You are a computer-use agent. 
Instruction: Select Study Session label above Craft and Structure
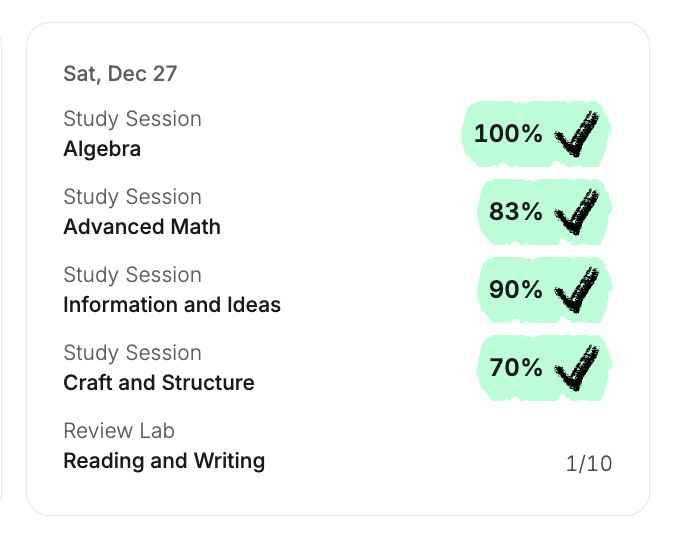(132, 353)
